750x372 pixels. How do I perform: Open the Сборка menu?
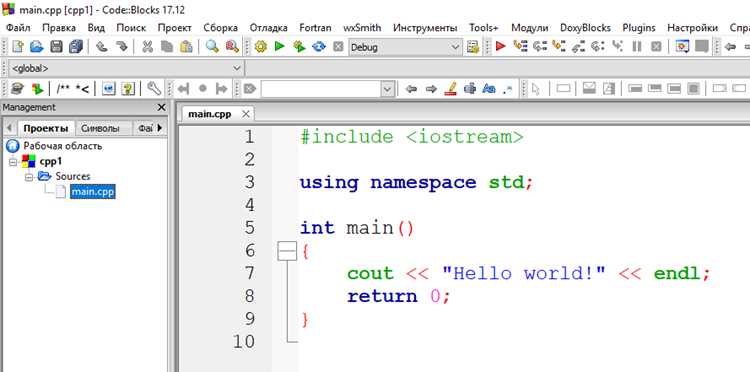[221, 28]
